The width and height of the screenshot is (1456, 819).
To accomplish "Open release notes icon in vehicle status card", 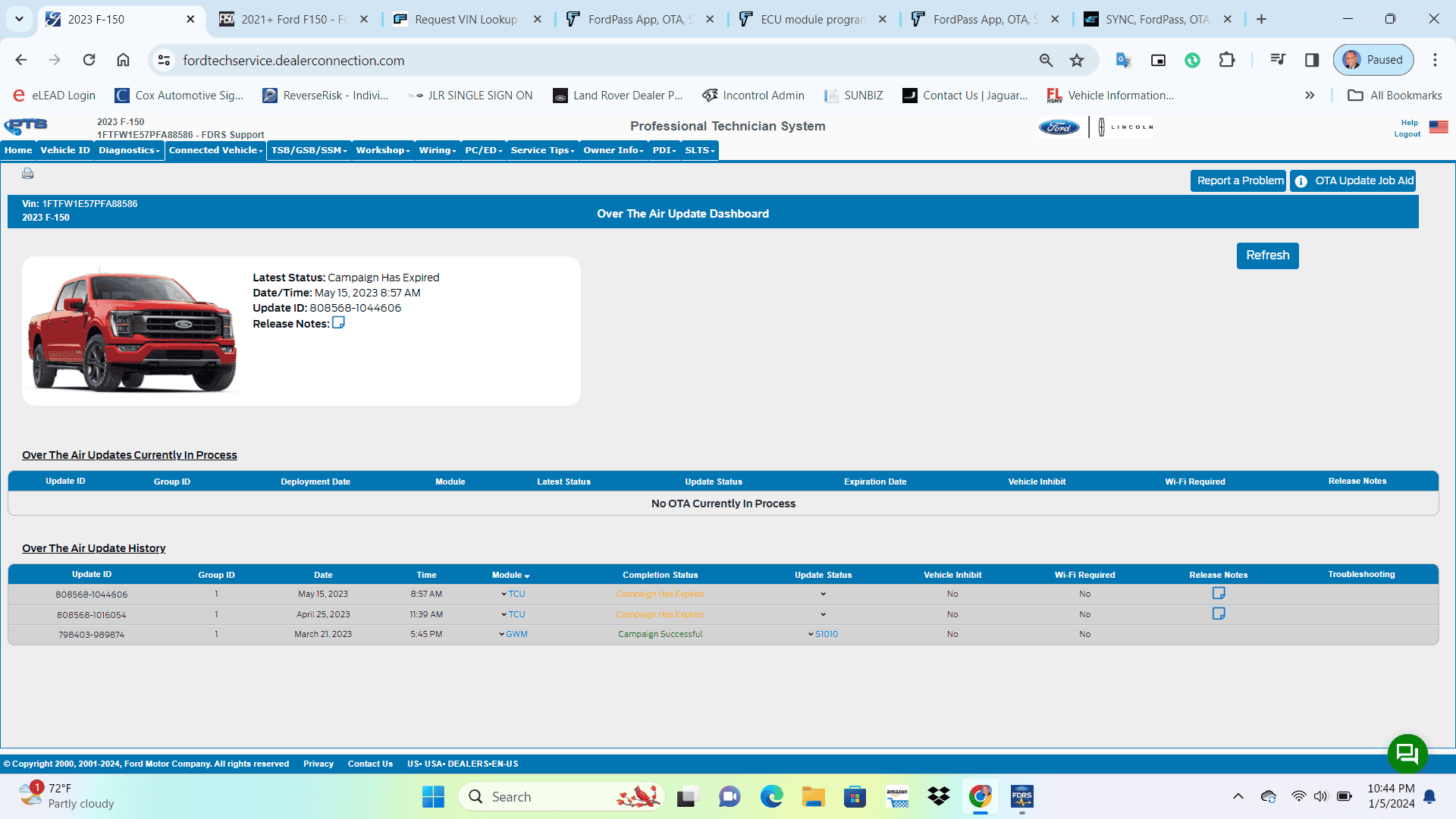I will (338, 323).
